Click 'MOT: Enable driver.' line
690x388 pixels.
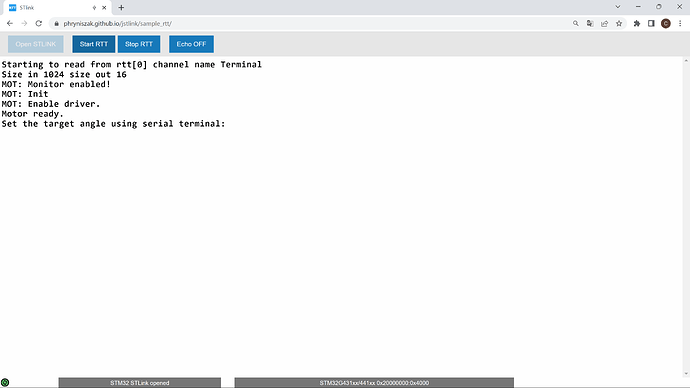click(x=51, y=104)
